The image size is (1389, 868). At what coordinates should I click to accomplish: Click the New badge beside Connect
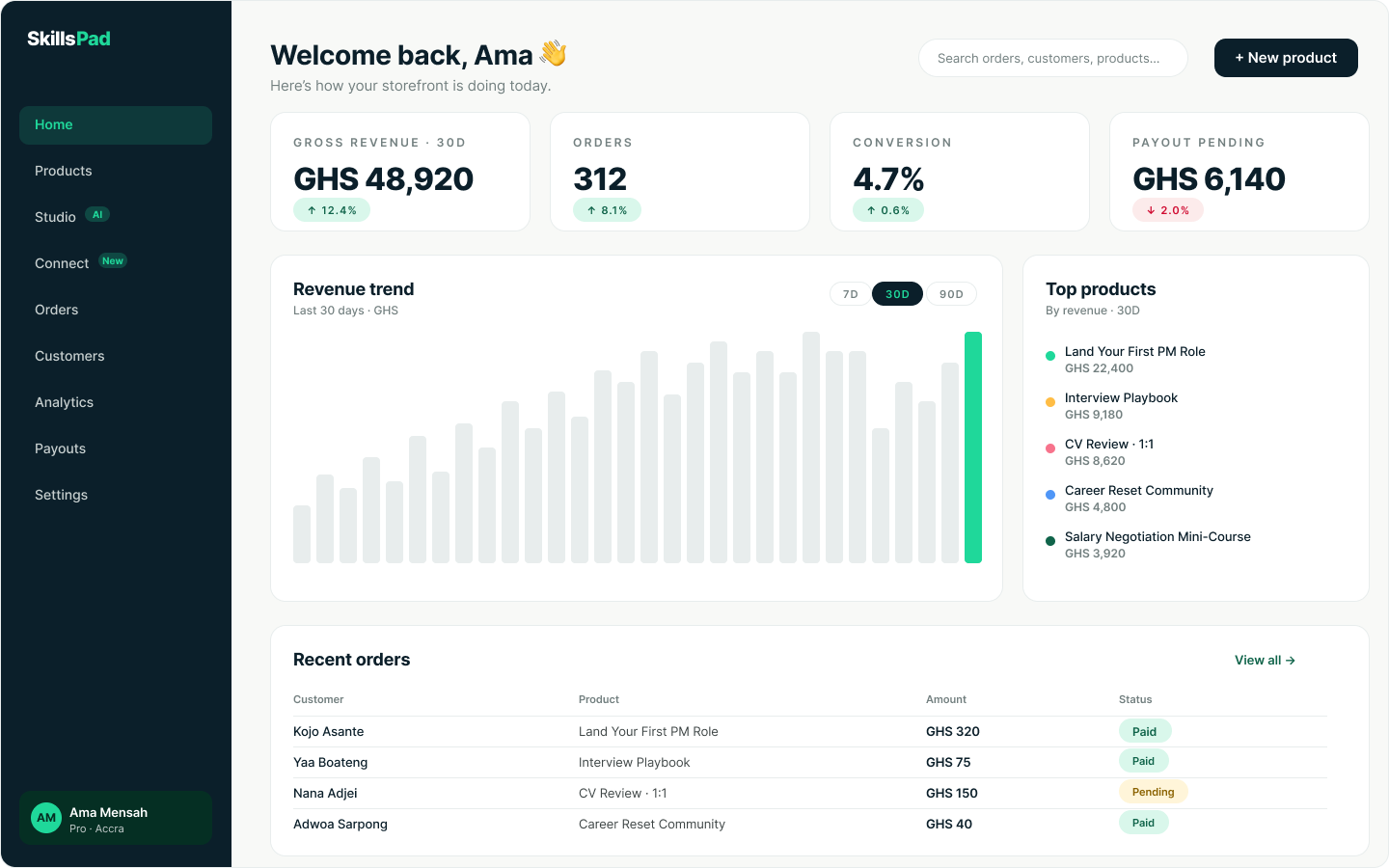pos(113,261)
